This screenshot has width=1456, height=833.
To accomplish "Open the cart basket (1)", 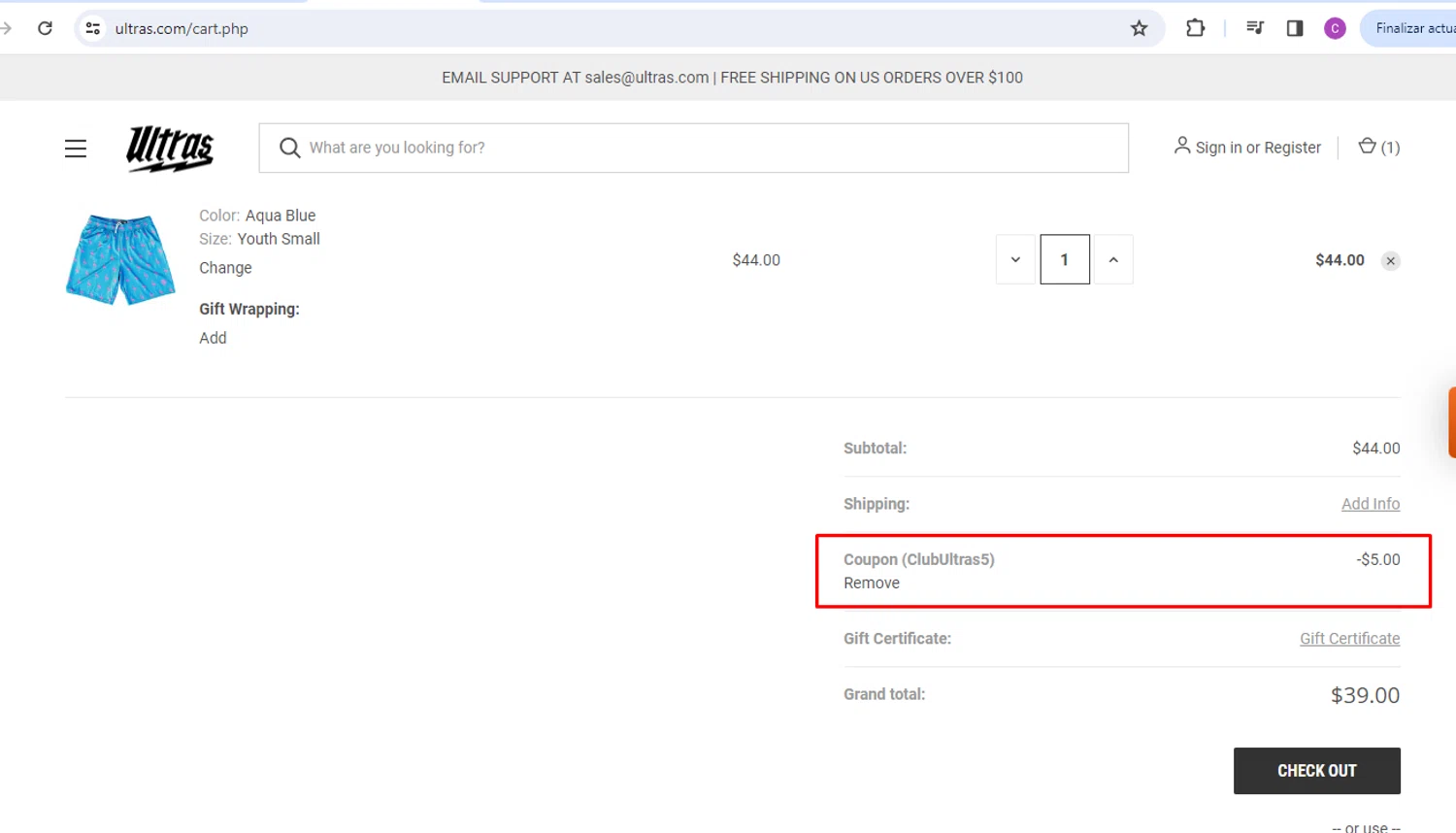I will (1378, 147).
